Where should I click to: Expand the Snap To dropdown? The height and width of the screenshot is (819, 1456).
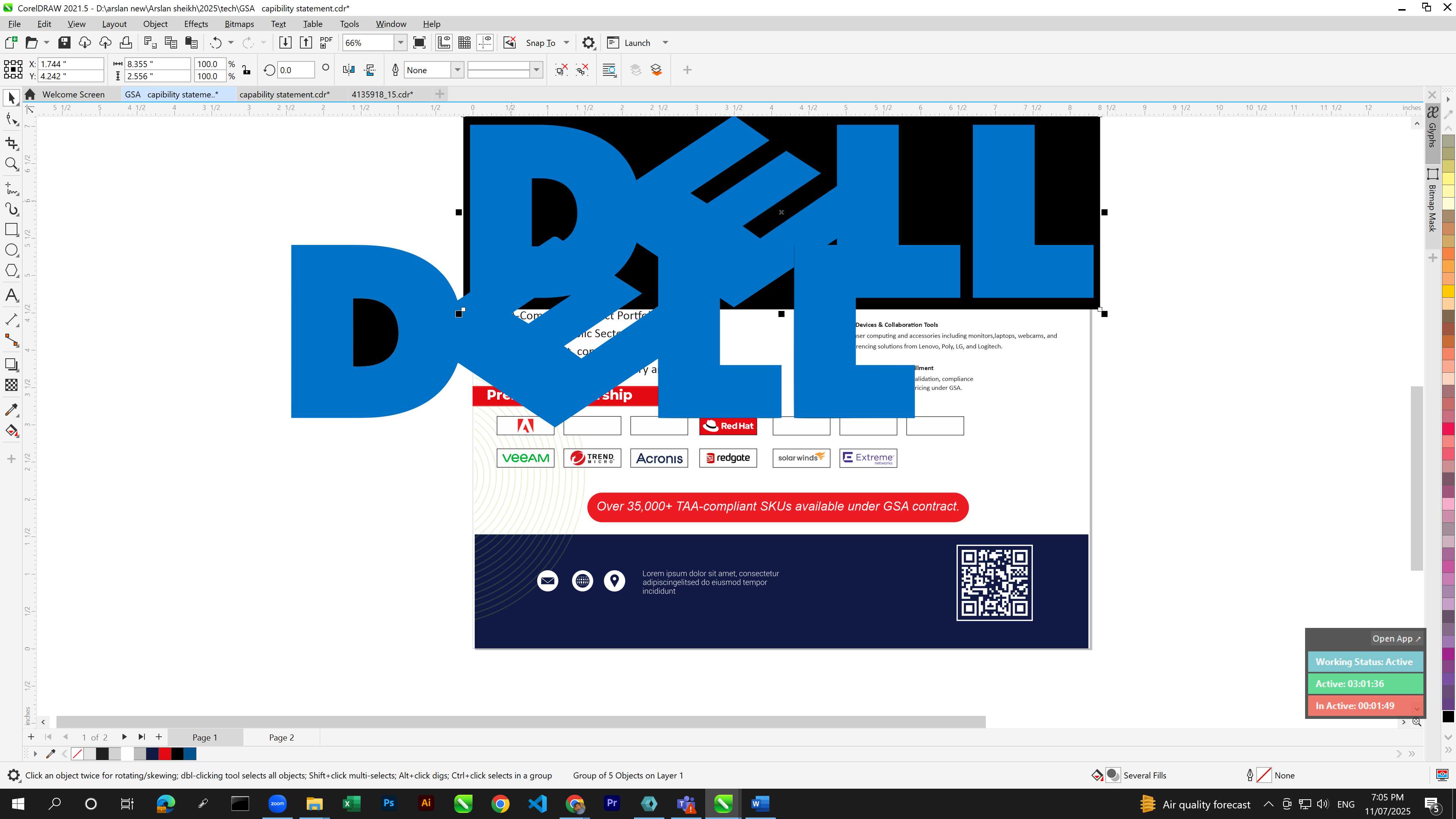[x=566, y=42]
